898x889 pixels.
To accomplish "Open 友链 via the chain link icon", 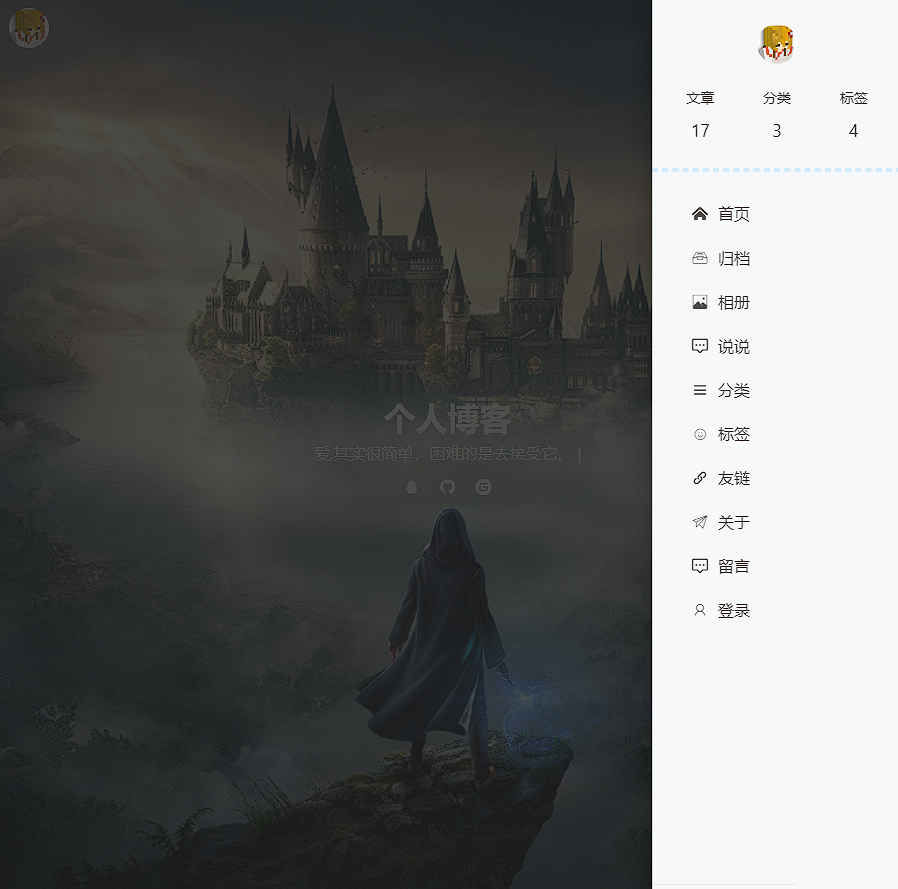I will [x=700, y=478].
